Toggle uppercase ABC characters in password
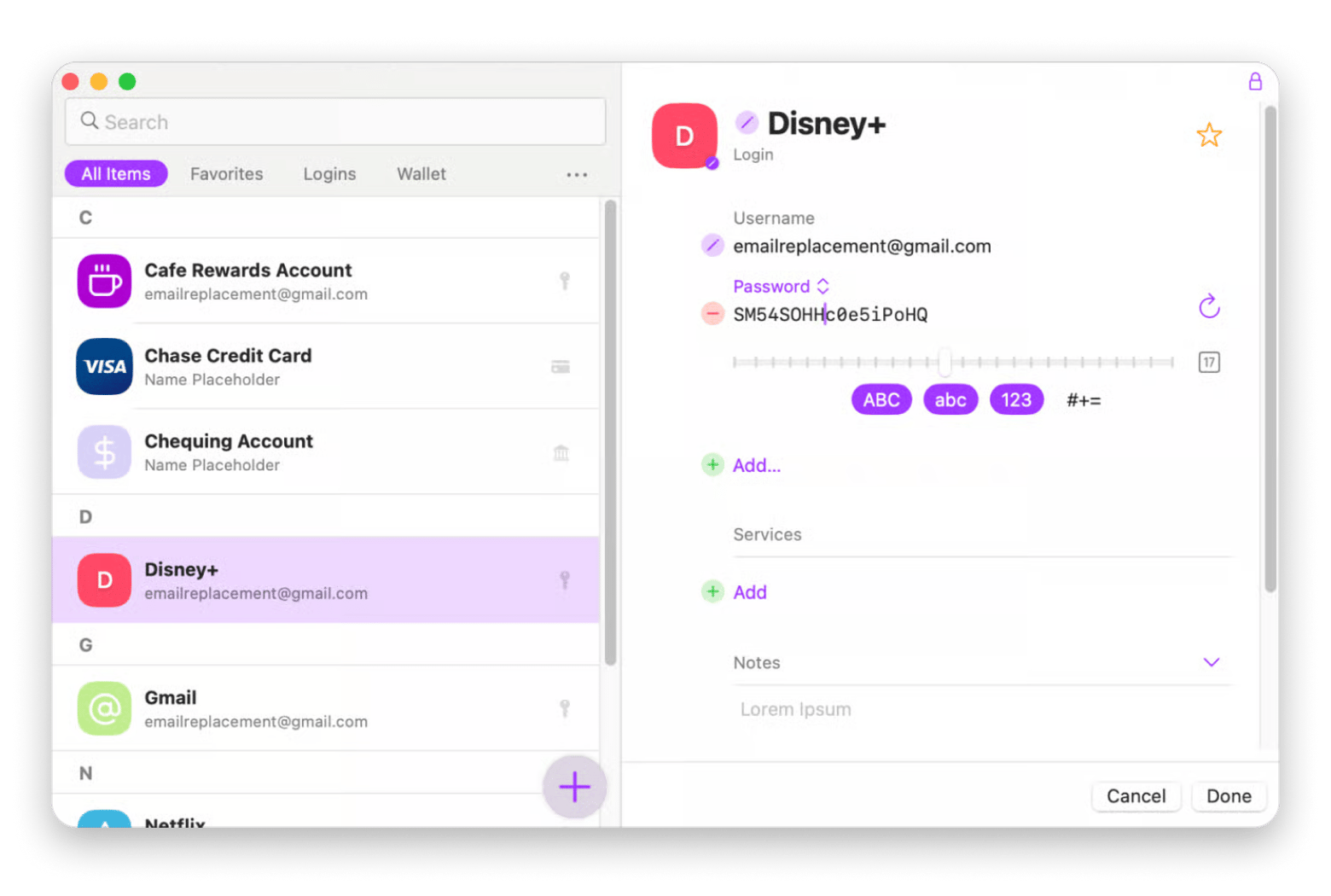Image resolution: width=1331 pixels, height=896 pixels. pos(881,399)
